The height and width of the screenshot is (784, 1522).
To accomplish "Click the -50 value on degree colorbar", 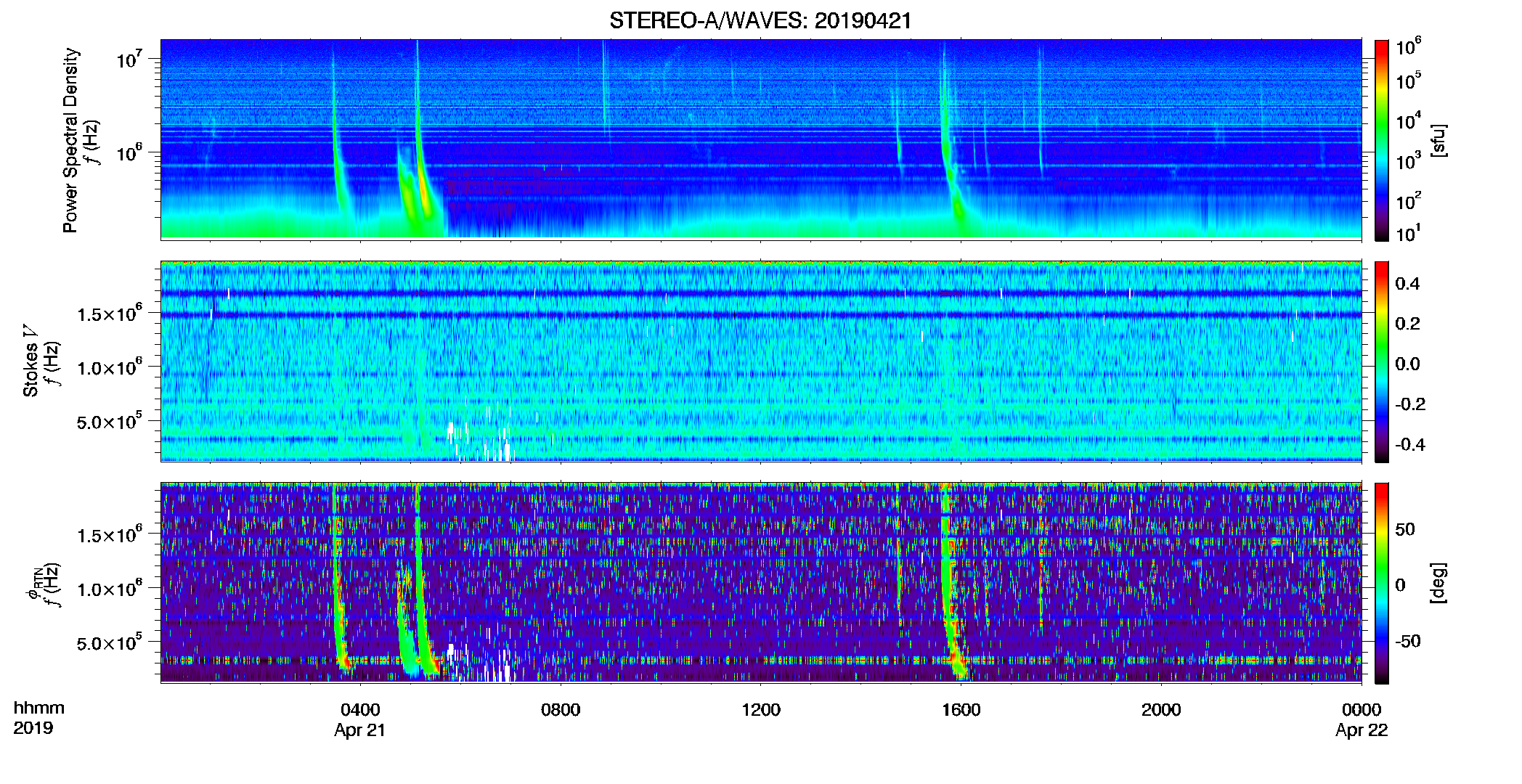I will click(x=1407, y=641).
